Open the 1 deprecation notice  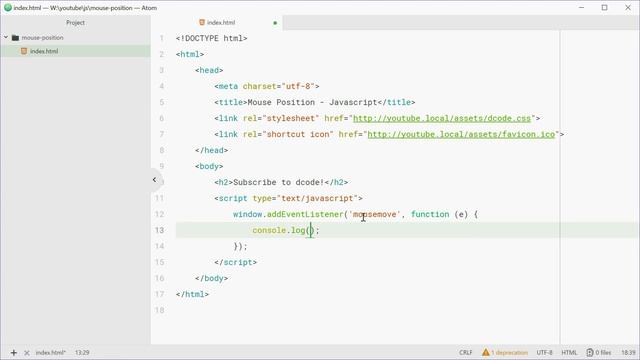tap(509, 352)
